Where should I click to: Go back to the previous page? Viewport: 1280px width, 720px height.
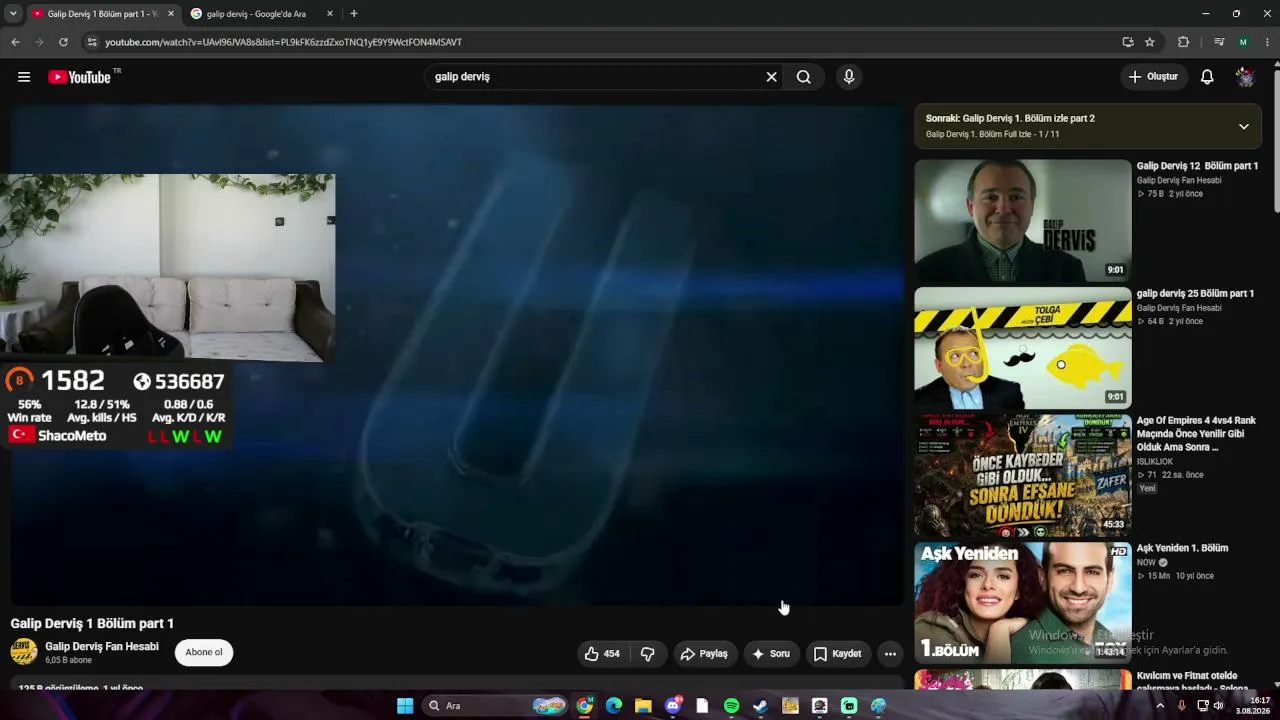15,42
